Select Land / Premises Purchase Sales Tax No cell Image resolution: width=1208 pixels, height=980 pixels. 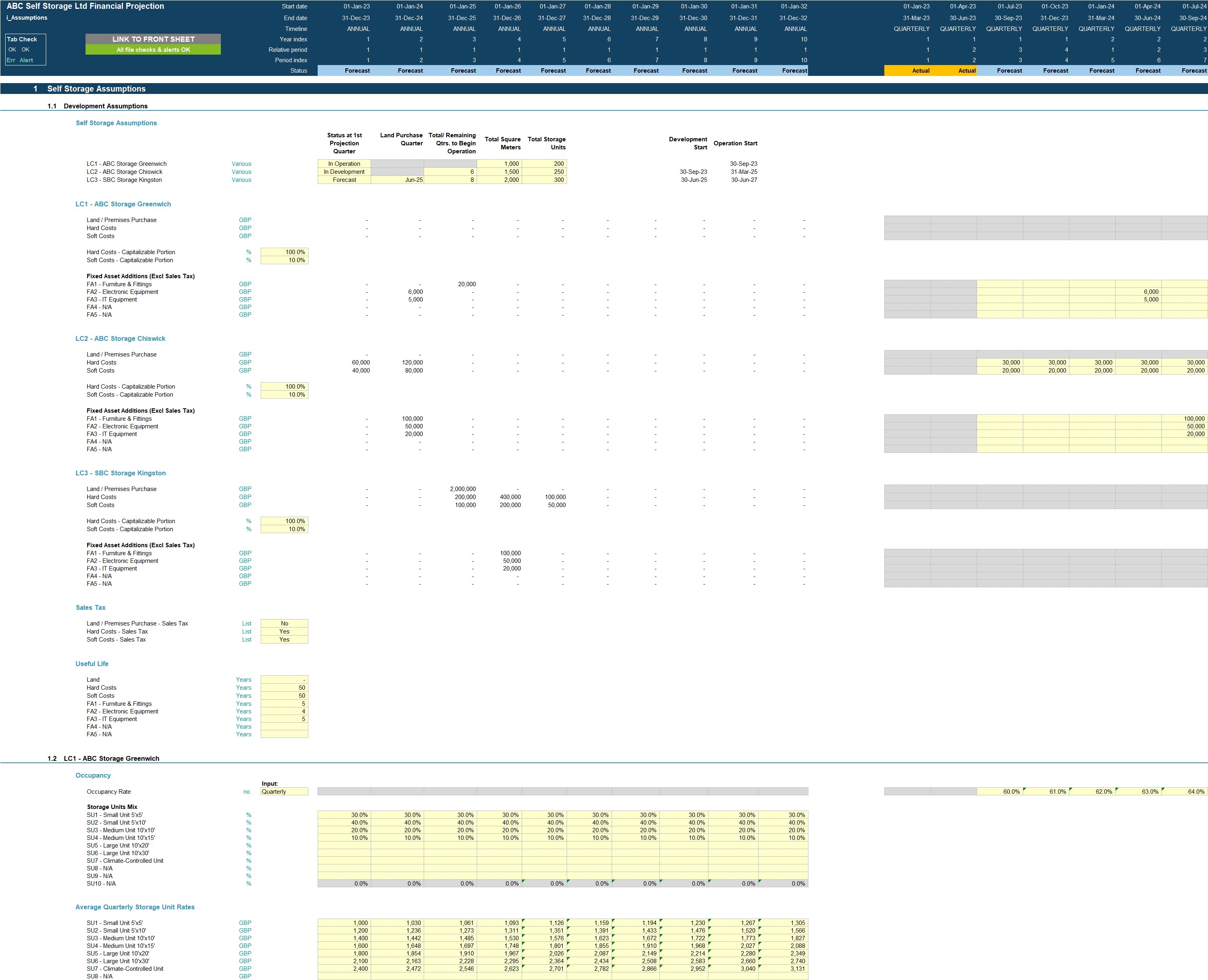pyautogui.click(x=284, y=623)
